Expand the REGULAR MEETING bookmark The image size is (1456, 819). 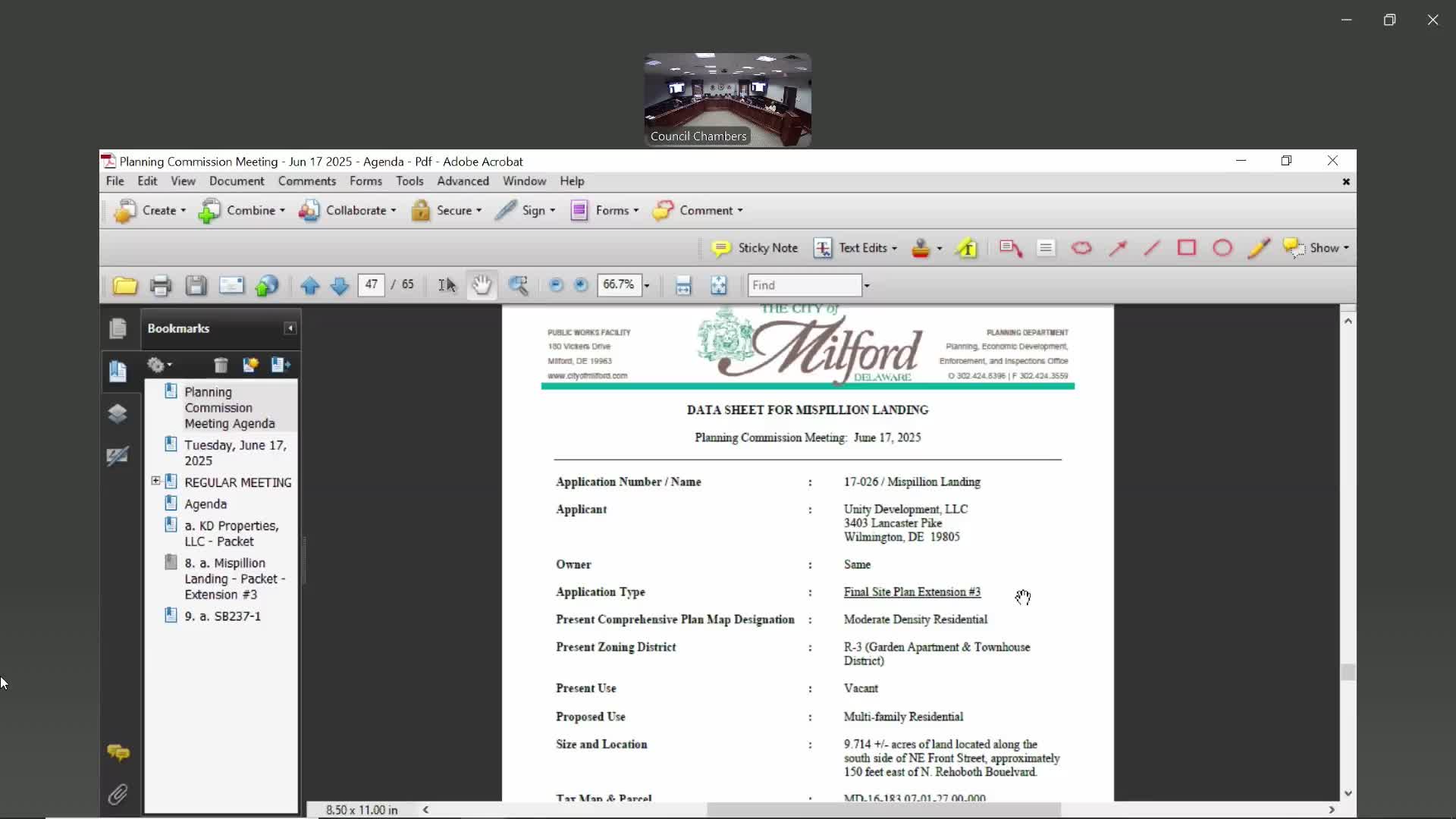pos(155,481)
